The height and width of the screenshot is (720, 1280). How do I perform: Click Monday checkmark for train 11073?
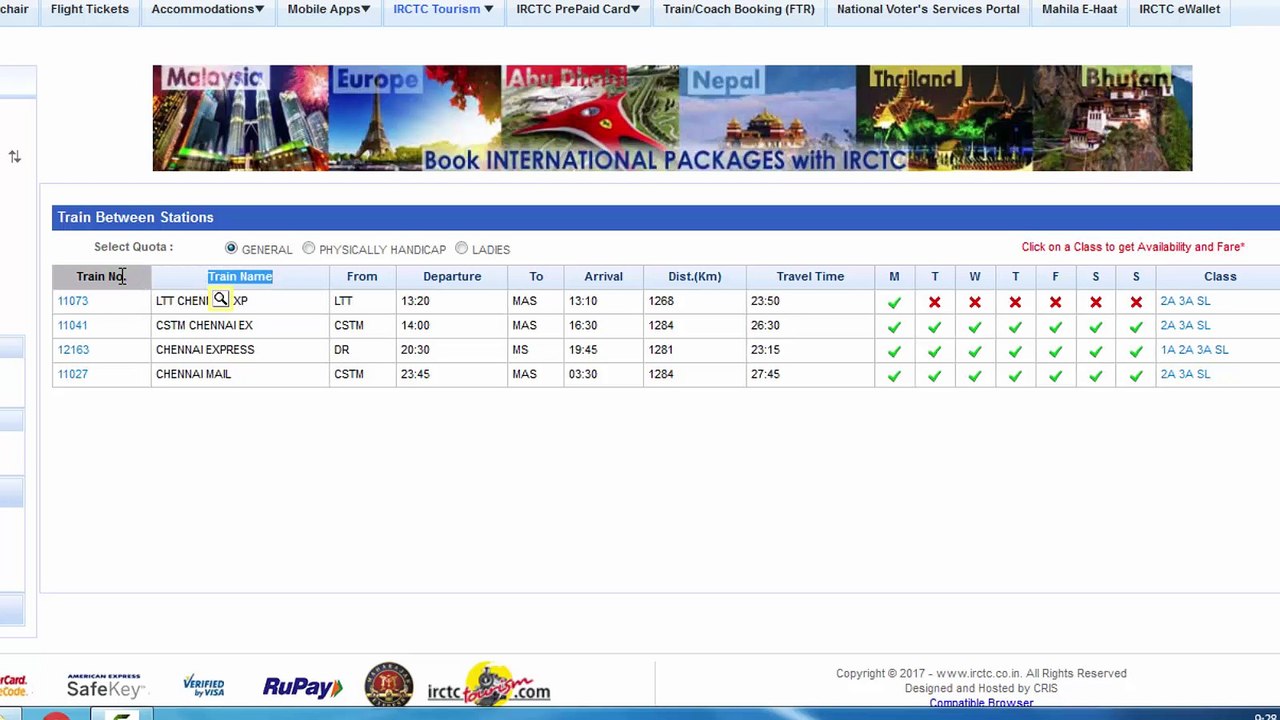[894, 302]
